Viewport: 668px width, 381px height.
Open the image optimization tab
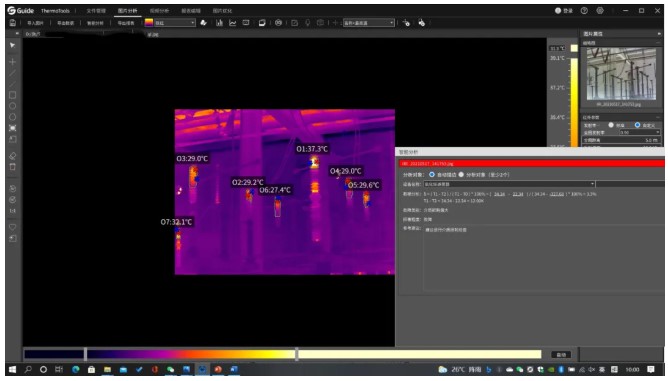tap(222, 11)
